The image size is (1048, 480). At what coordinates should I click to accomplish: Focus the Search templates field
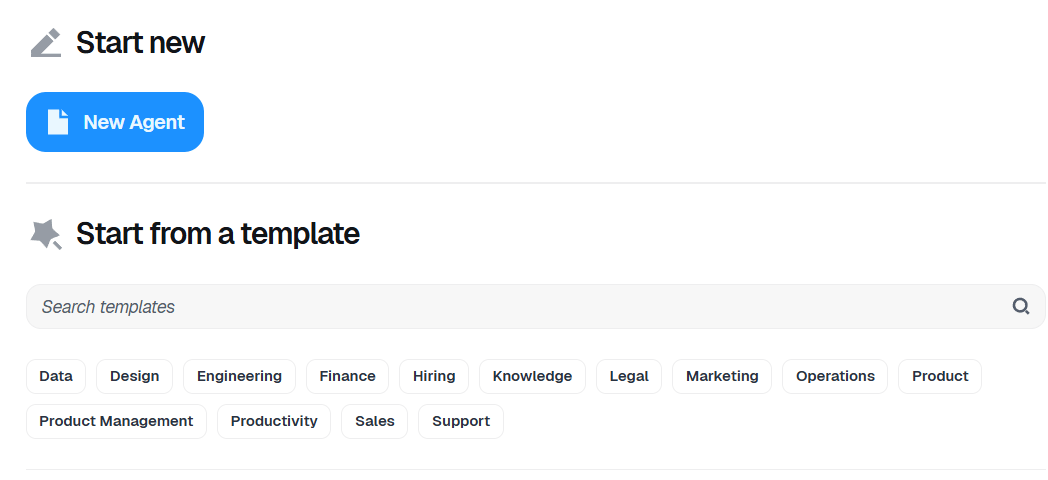coord(535,306)
